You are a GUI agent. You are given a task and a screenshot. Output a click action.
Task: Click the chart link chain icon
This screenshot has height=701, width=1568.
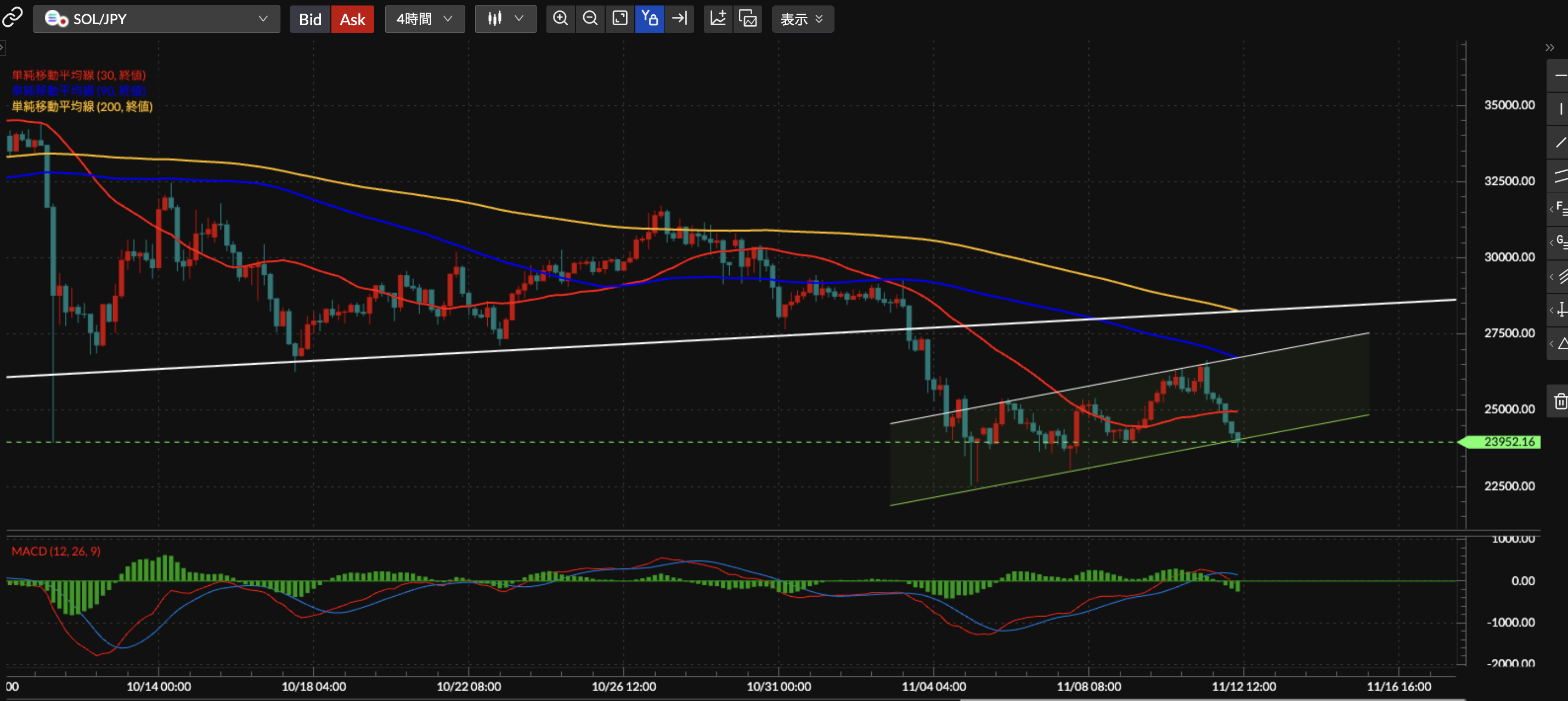[x=12, y=18]
